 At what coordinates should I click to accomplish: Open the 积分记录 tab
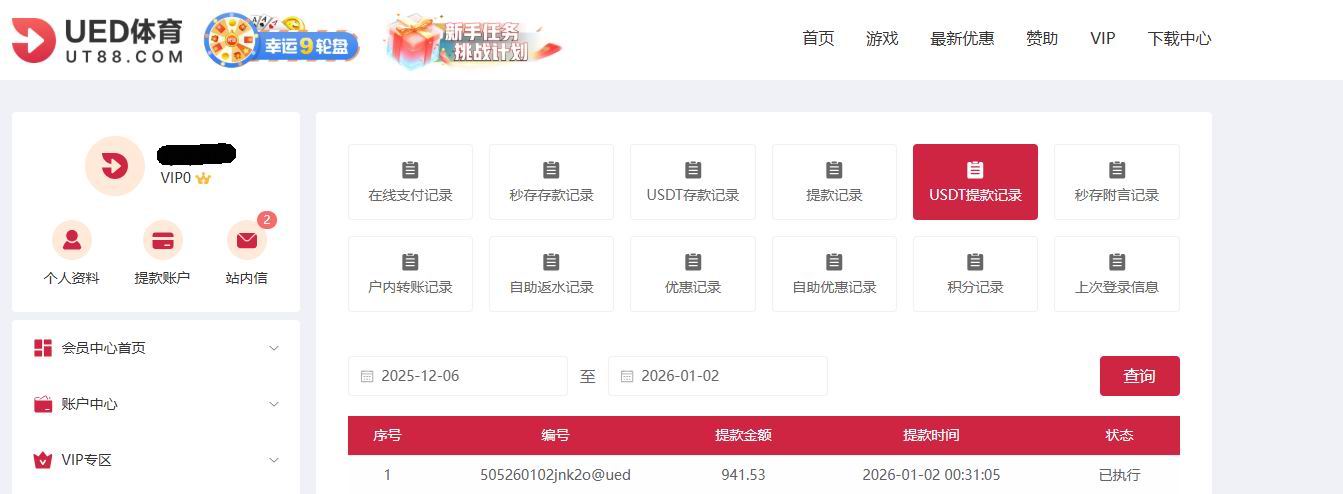pyautogui.click(x=975, y=274)
